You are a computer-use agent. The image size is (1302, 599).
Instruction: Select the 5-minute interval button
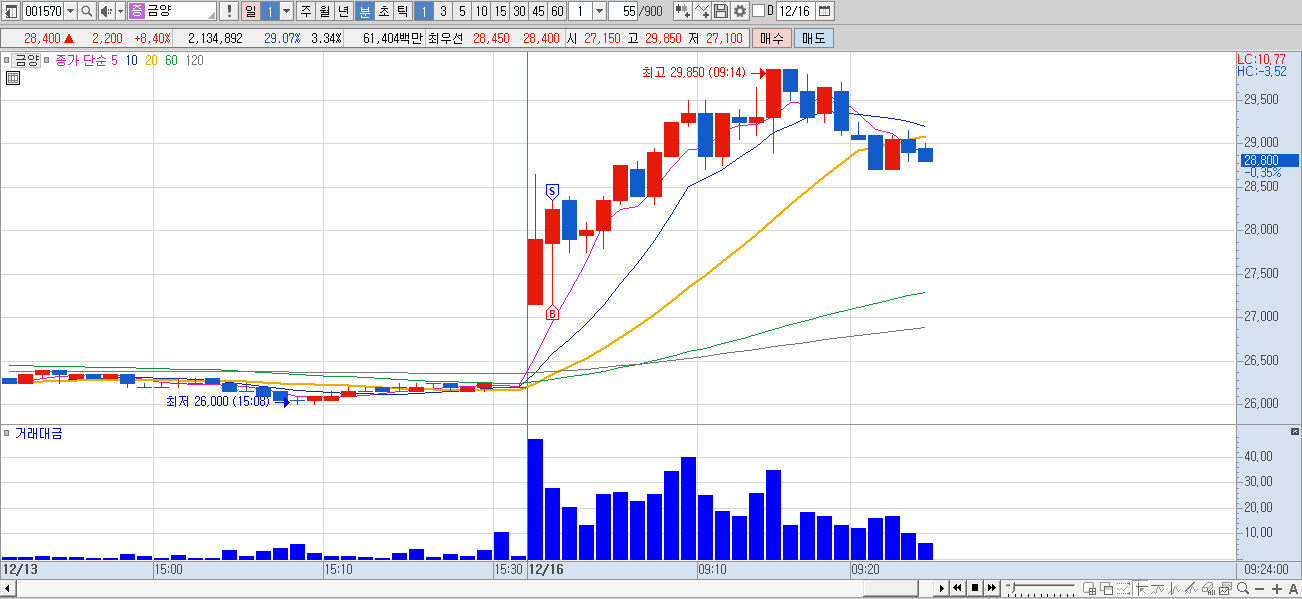click(x=462, y=12)
